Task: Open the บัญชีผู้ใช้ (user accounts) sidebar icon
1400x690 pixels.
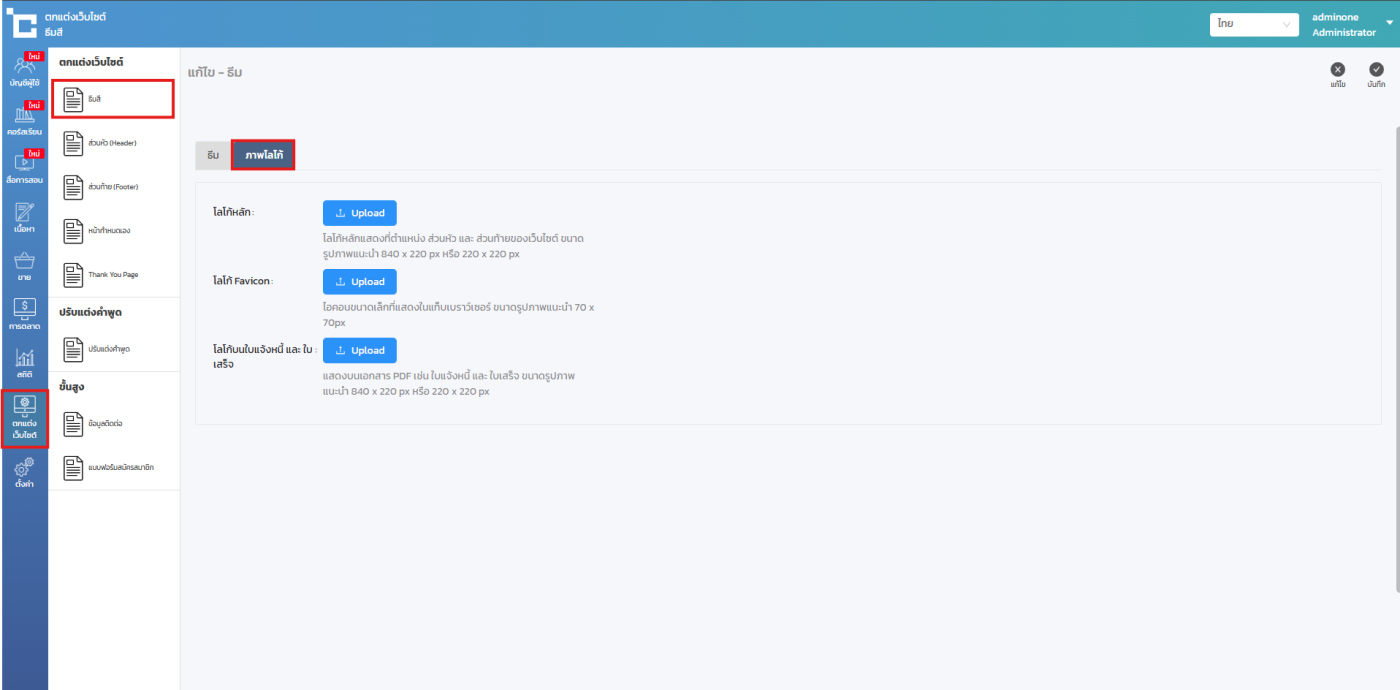Action: pos(24,71)
